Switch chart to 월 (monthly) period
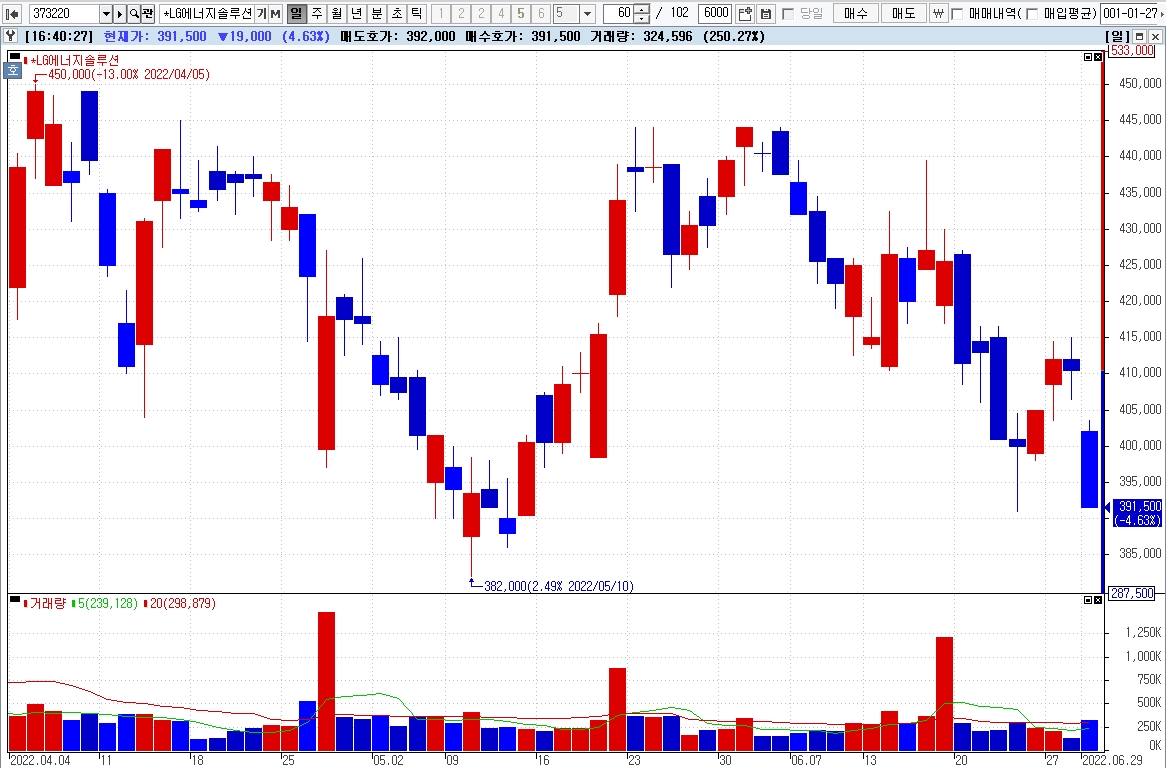The height and width of the screenshot is (768, 1166). click(x=337, y=13)
